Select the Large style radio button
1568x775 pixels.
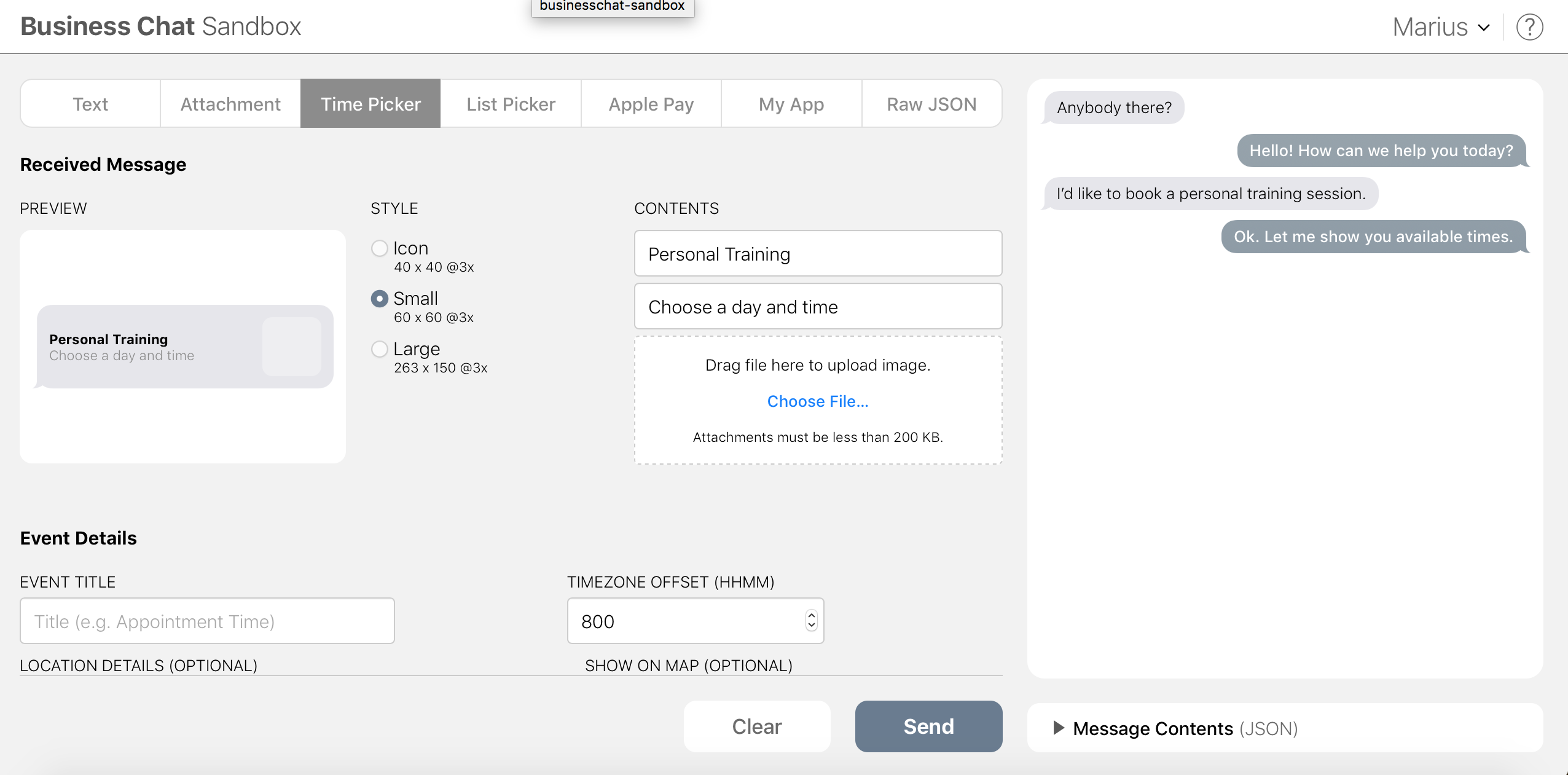[380, 349]
